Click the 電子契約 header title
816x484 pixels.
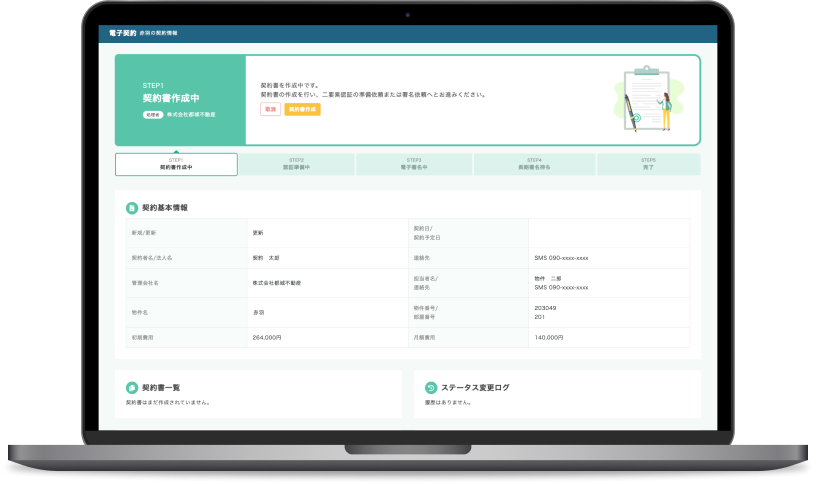[x=122, y=33]
